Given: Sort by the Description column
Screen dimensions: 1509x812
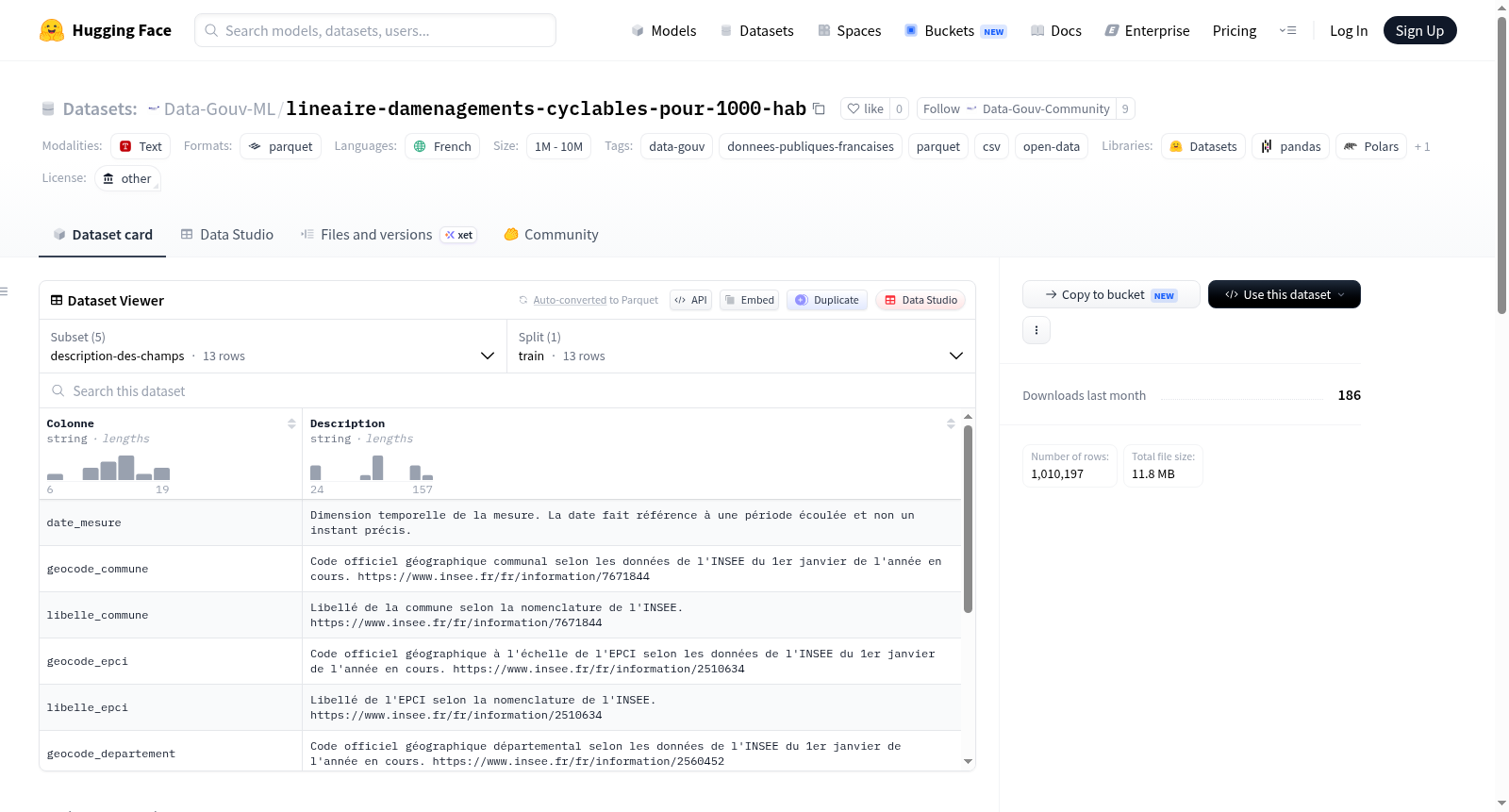Looking at the screenshot, I should (x=951, y=423).
